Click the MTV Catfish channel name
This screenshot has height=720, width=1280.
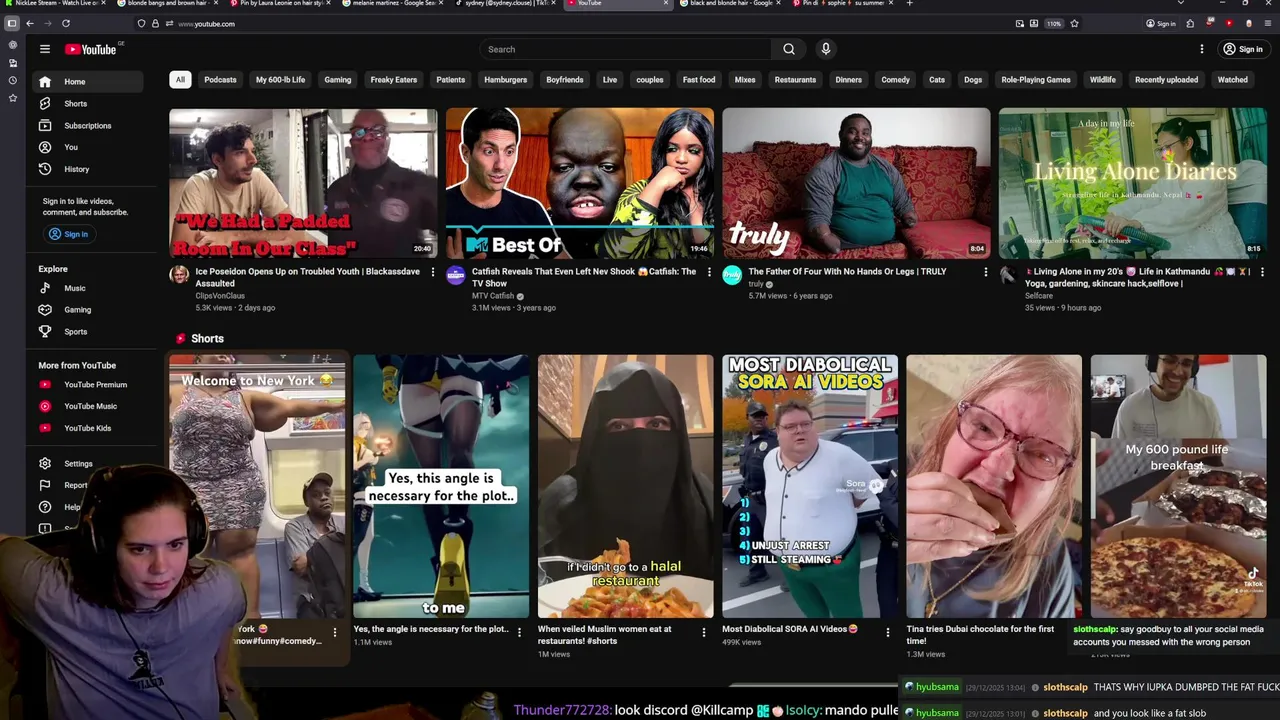[493, 296]
